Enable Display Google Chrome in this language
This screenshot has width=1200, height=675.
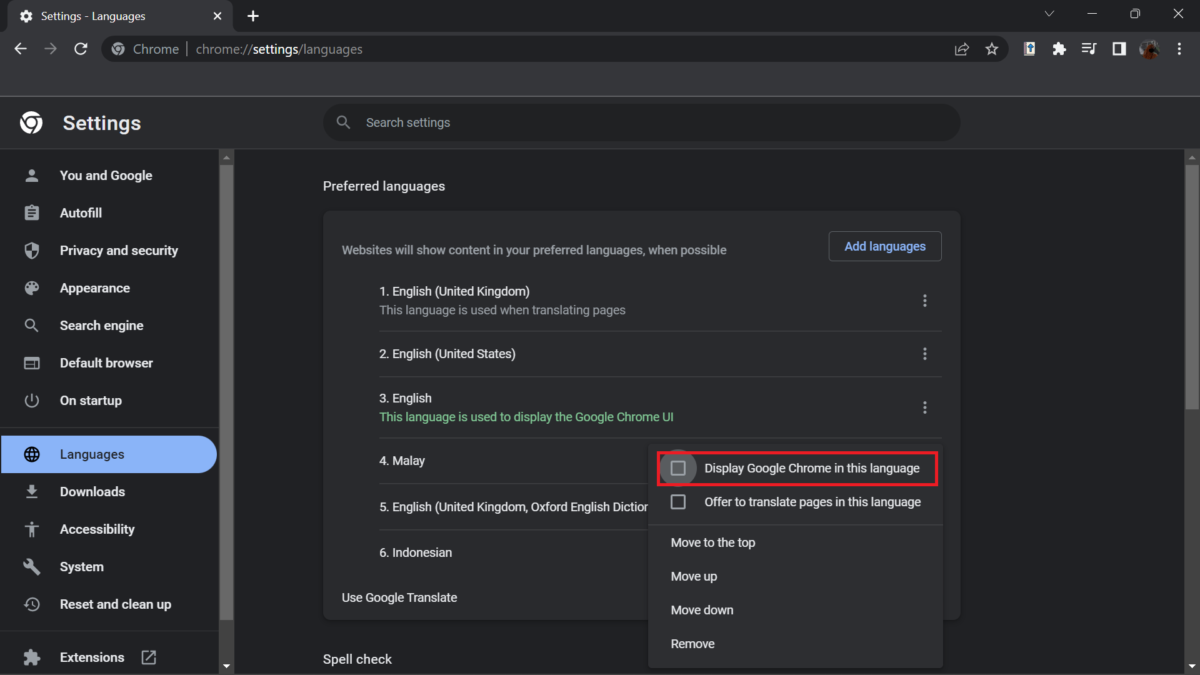click(x=678, y=468)
